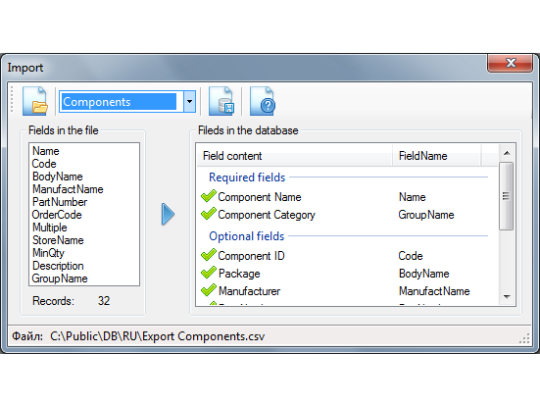Click the Optional fields group header
The image size is (540, 405).
[x=247, y=236]
